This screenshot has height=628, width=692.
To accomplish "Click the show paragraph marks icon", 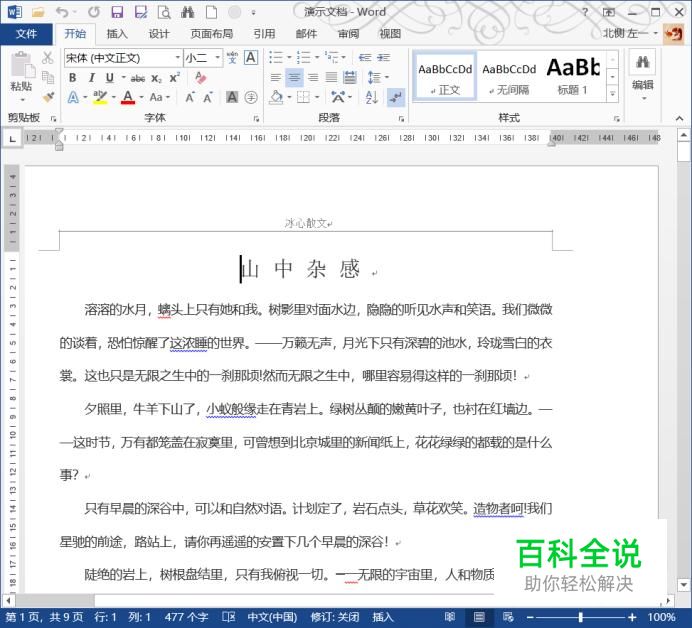I will pos(395,97).
